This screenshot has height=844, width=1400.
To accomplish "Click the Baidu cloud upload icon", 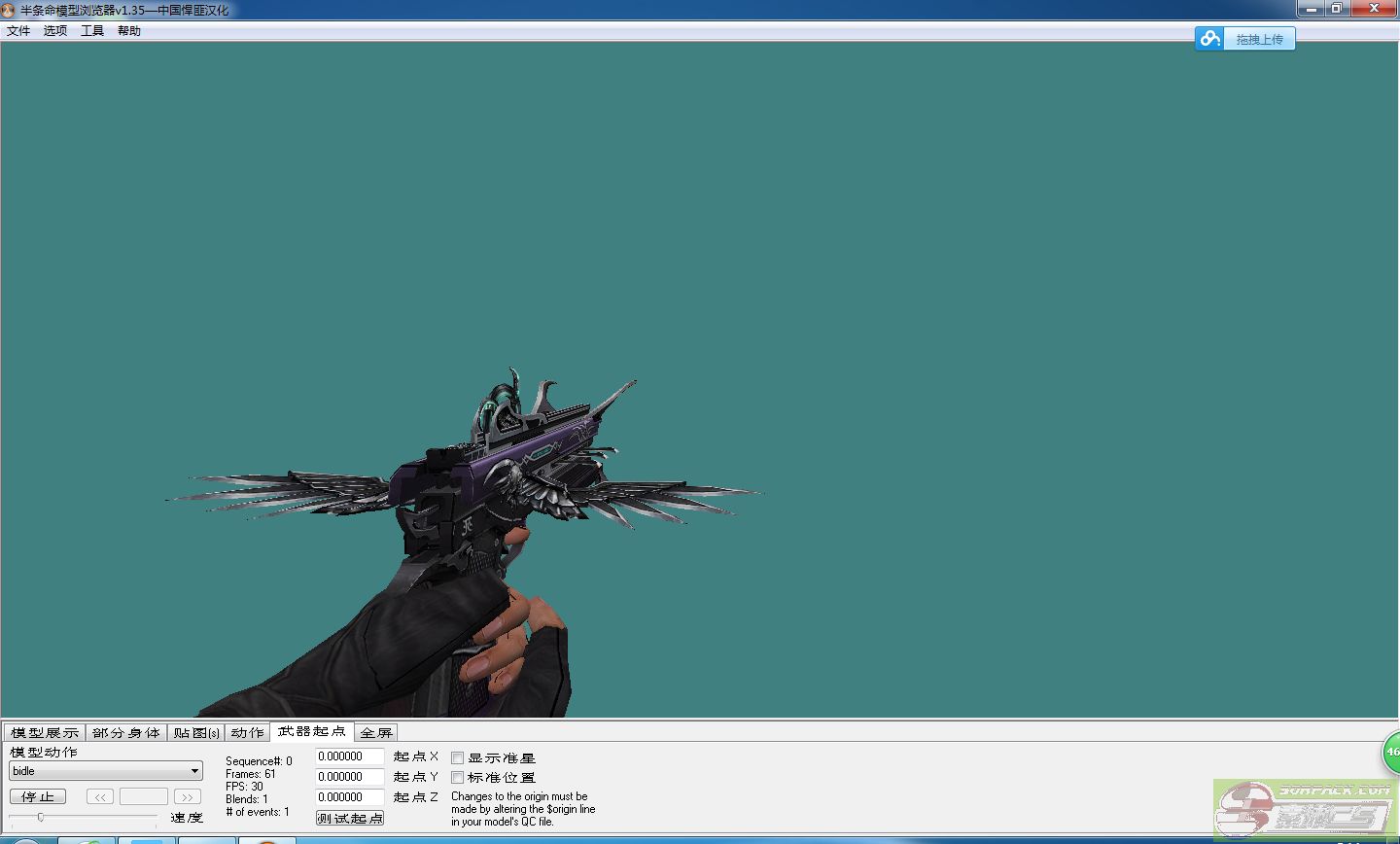I will coord(1209,39).
